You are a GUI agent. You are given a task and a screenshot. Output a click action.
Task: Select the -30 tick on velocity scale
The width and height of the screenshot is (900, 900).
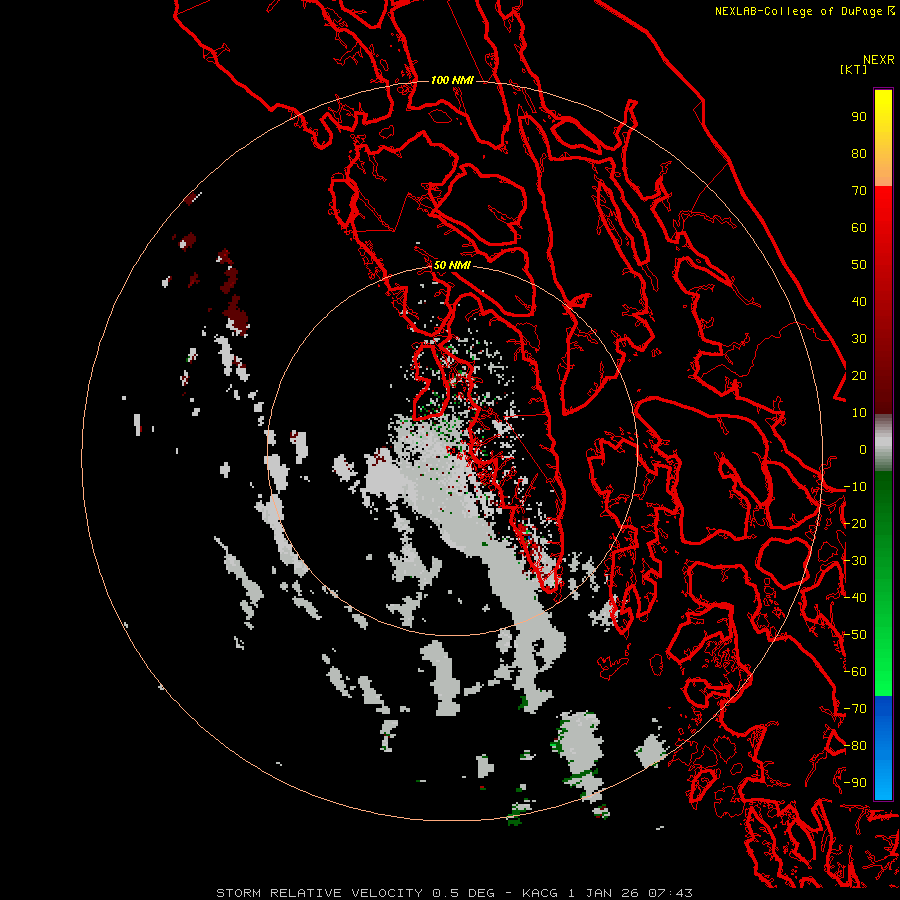(x=855, y=561)
